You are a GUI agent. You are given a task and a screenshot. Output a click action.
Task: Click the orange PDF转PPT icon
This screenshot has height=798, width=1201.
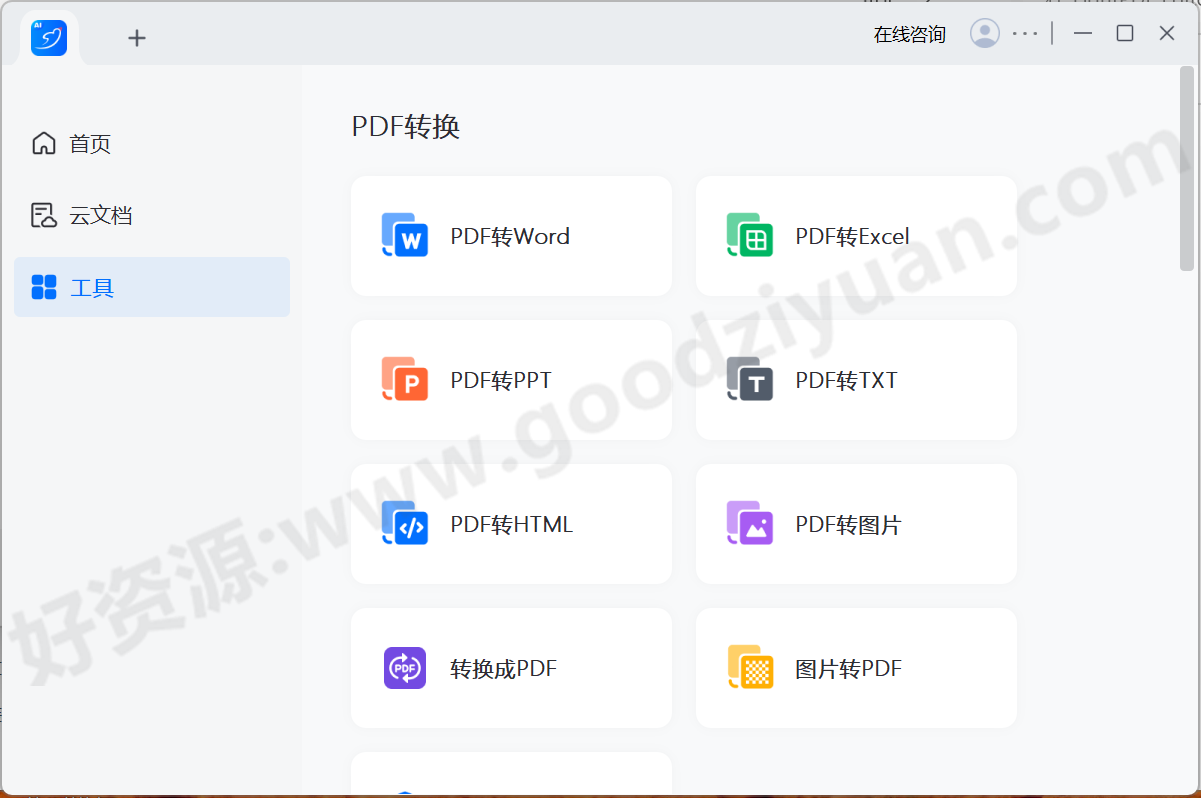pyautogui.click(x=405, y=380)
